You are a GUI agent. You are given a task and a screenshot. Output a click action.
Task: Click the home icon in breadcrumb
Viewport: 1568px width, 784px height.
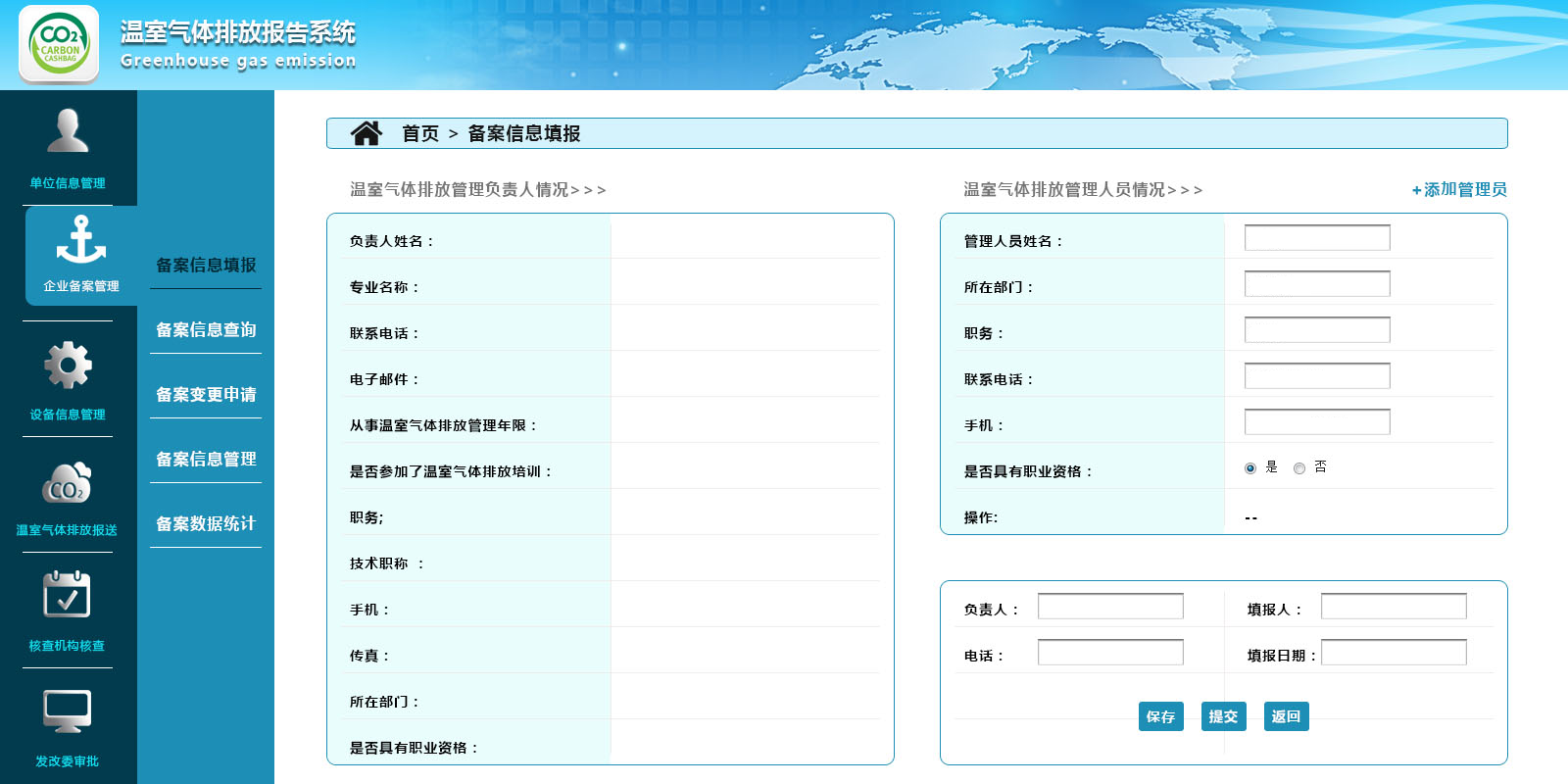pos(367,133)
